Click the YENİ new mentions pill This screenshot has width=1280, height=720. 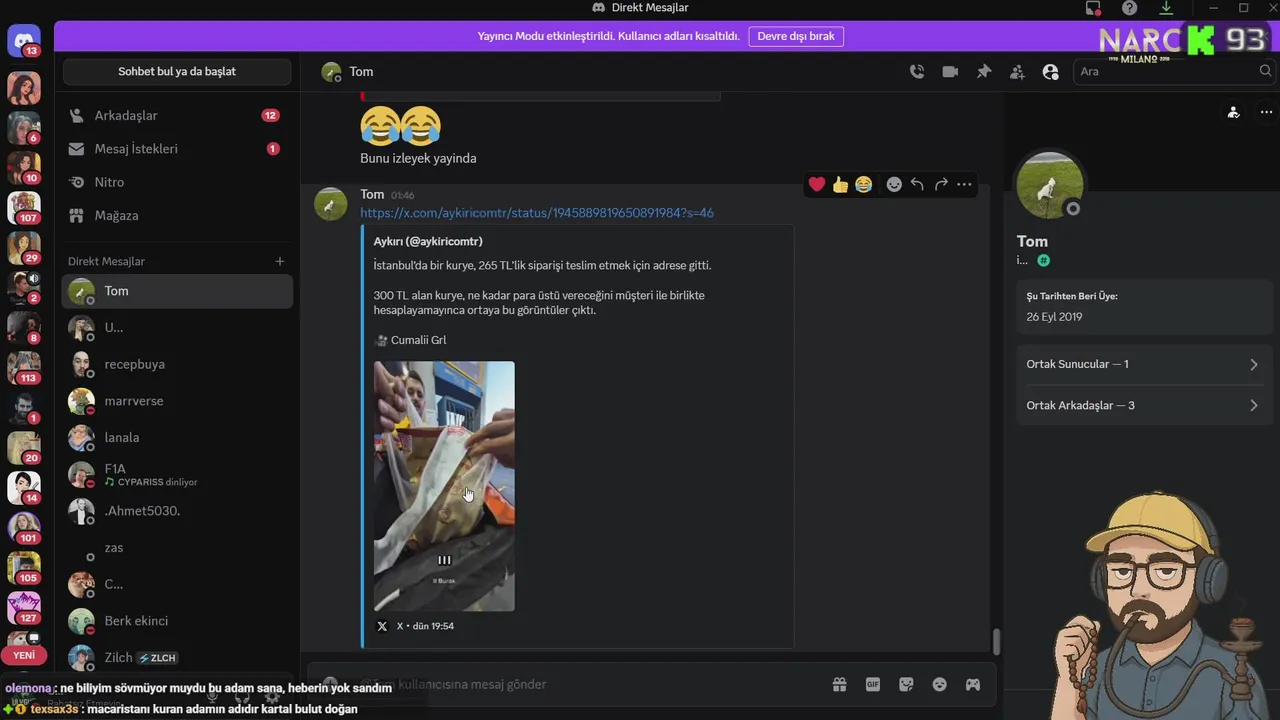click(24, 656)
